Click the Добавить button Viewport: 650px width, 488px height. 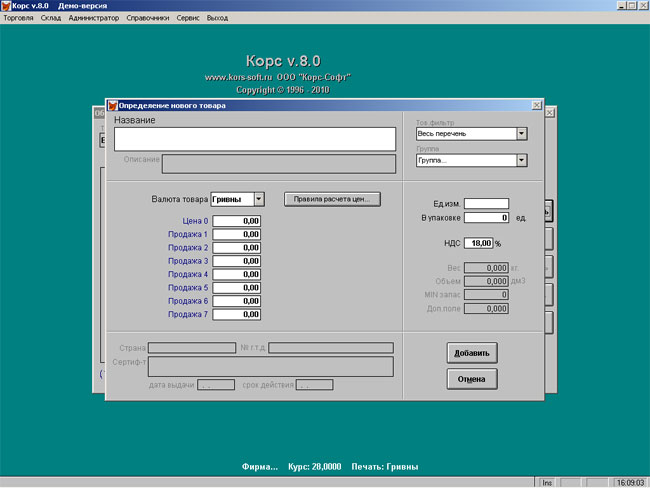pos(472,353)
